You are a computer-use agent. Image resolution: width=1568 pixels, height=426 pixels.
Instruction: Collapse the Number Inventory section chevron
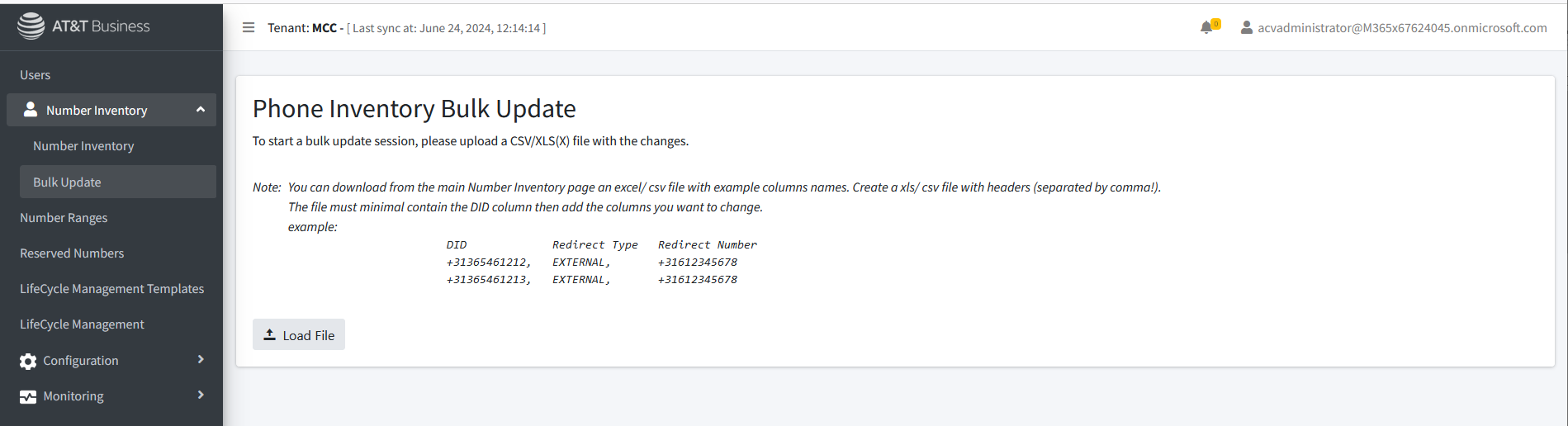coord(201,110)
